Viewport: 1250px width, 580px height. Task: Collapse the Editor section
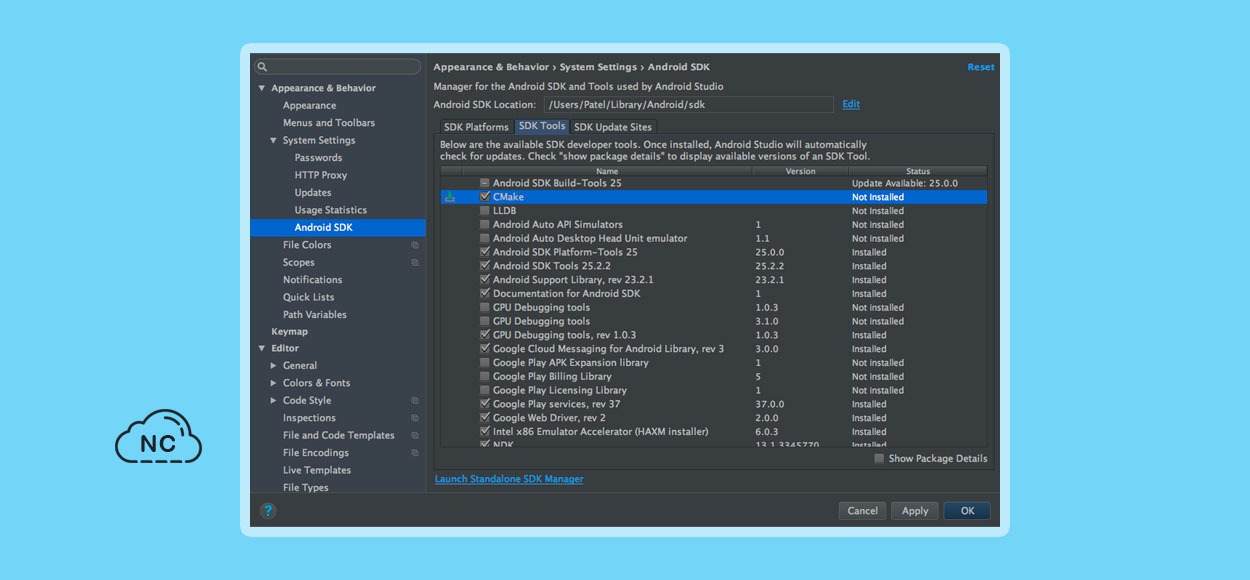(x=262, y=349)
